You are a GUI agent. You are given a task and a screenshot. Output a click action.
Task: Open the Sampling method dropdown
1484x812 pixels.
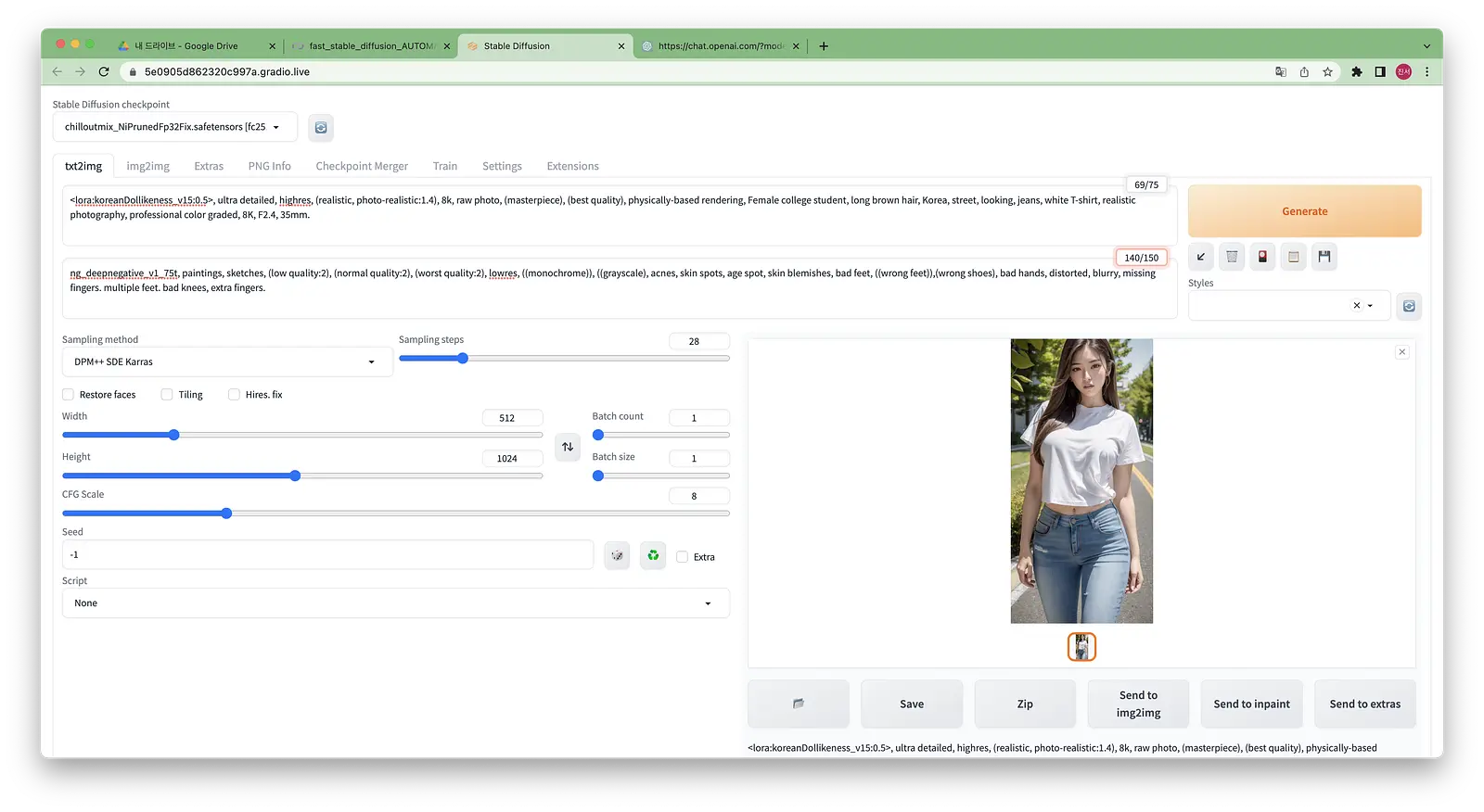(x=227, y=362)
